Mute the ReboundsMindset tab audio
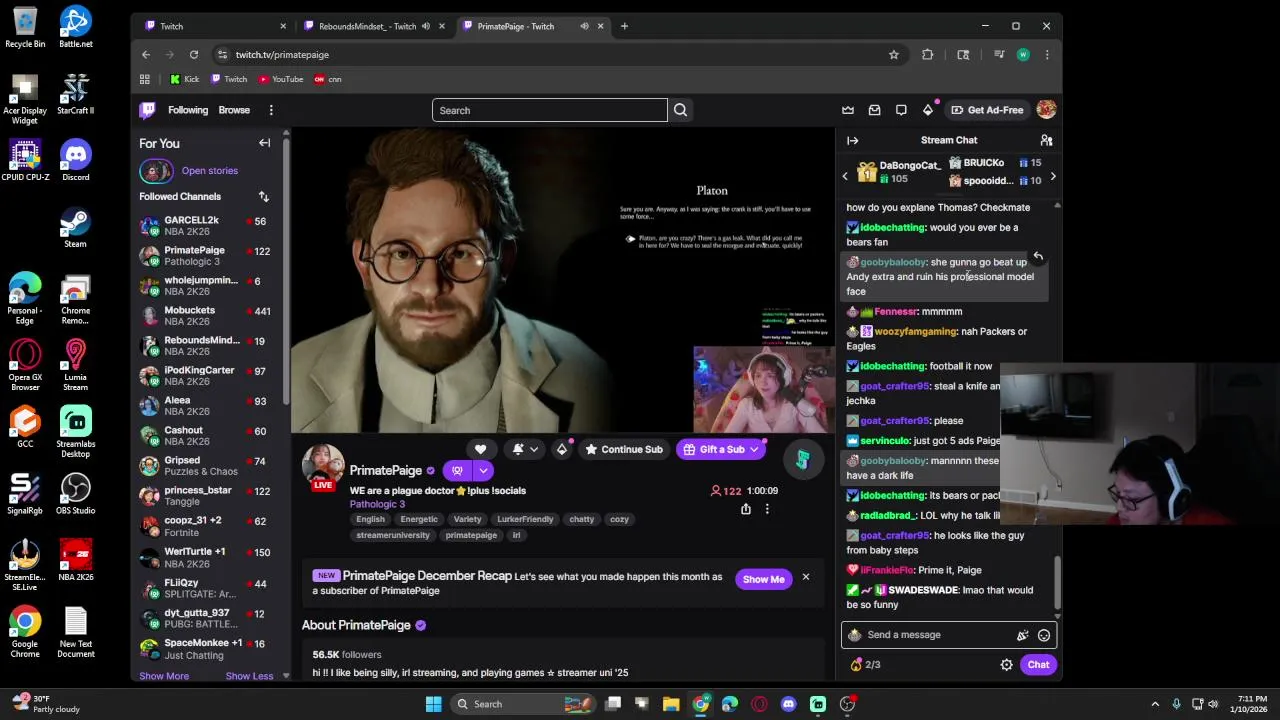The width and height of the screenshot is (1280, 720). (426, 26)
